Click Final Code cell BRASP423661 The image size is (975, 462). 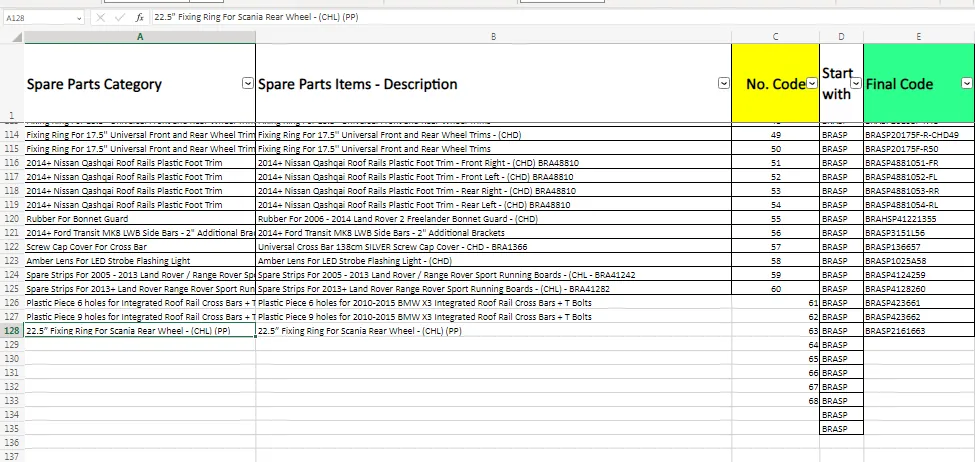click(919, 303)
